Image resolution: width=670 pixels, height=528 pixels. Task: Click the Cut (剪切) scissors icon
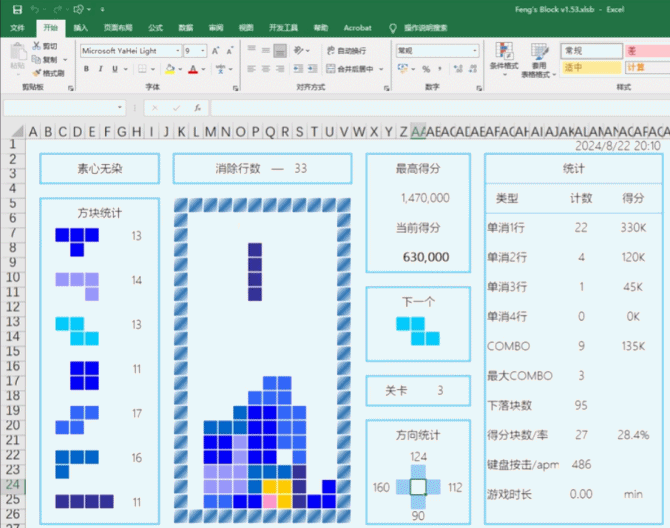tap(37, 46)
